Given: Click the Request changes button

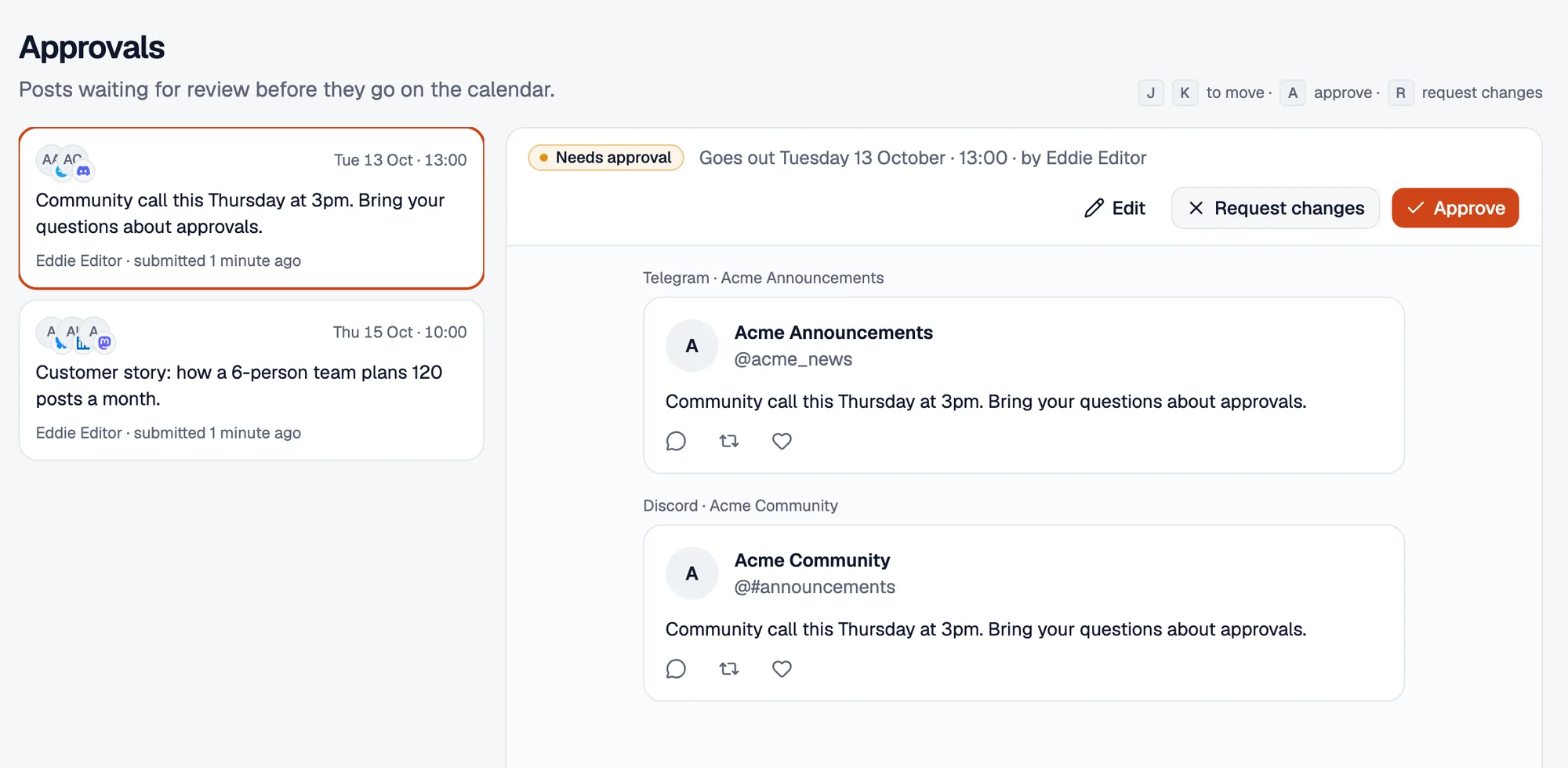Looking at the screenshot, I should (x=1276, y=208).
